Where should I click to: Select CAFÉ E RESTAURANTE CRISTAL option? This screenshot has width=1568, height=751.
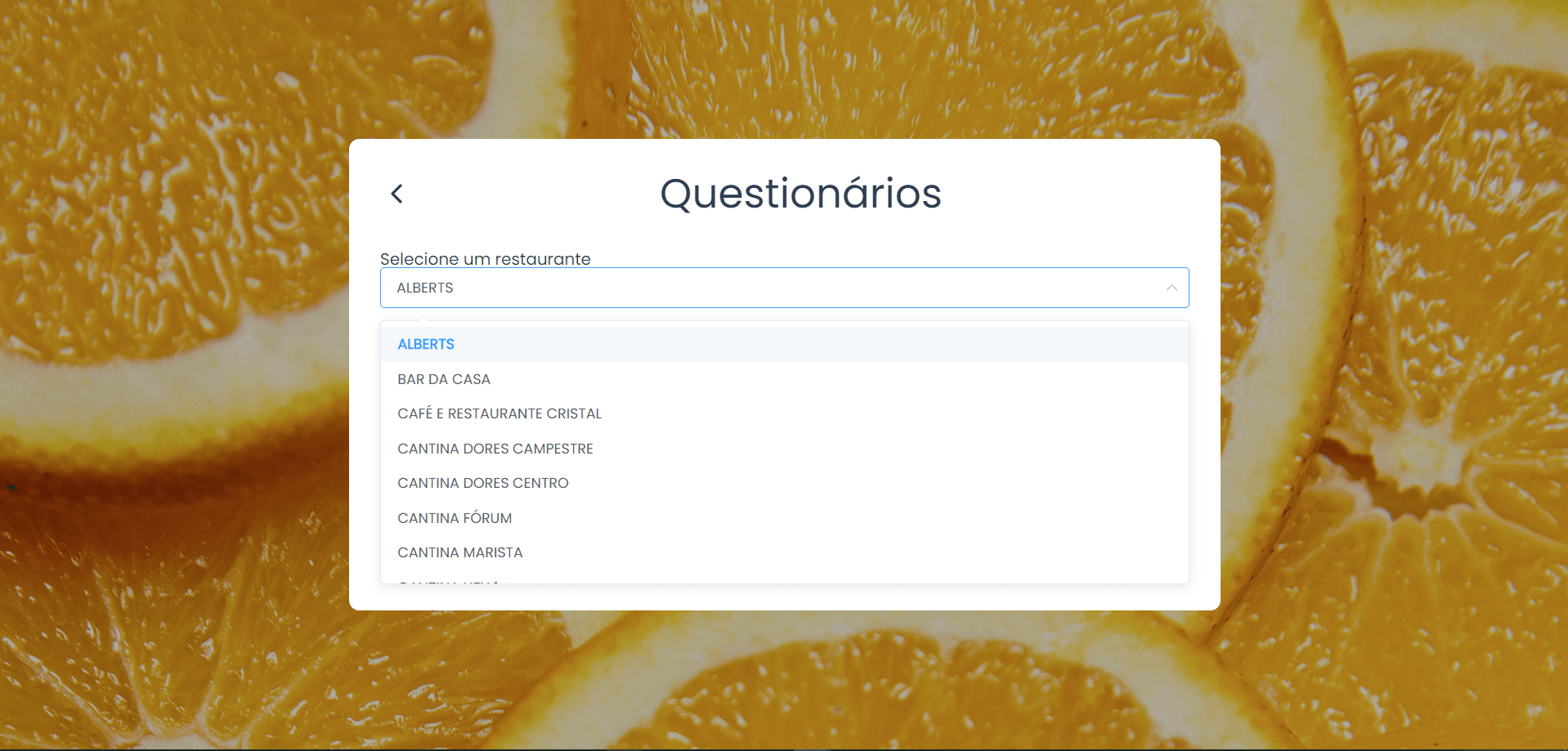pyautogui.click(x=784, y=413)
